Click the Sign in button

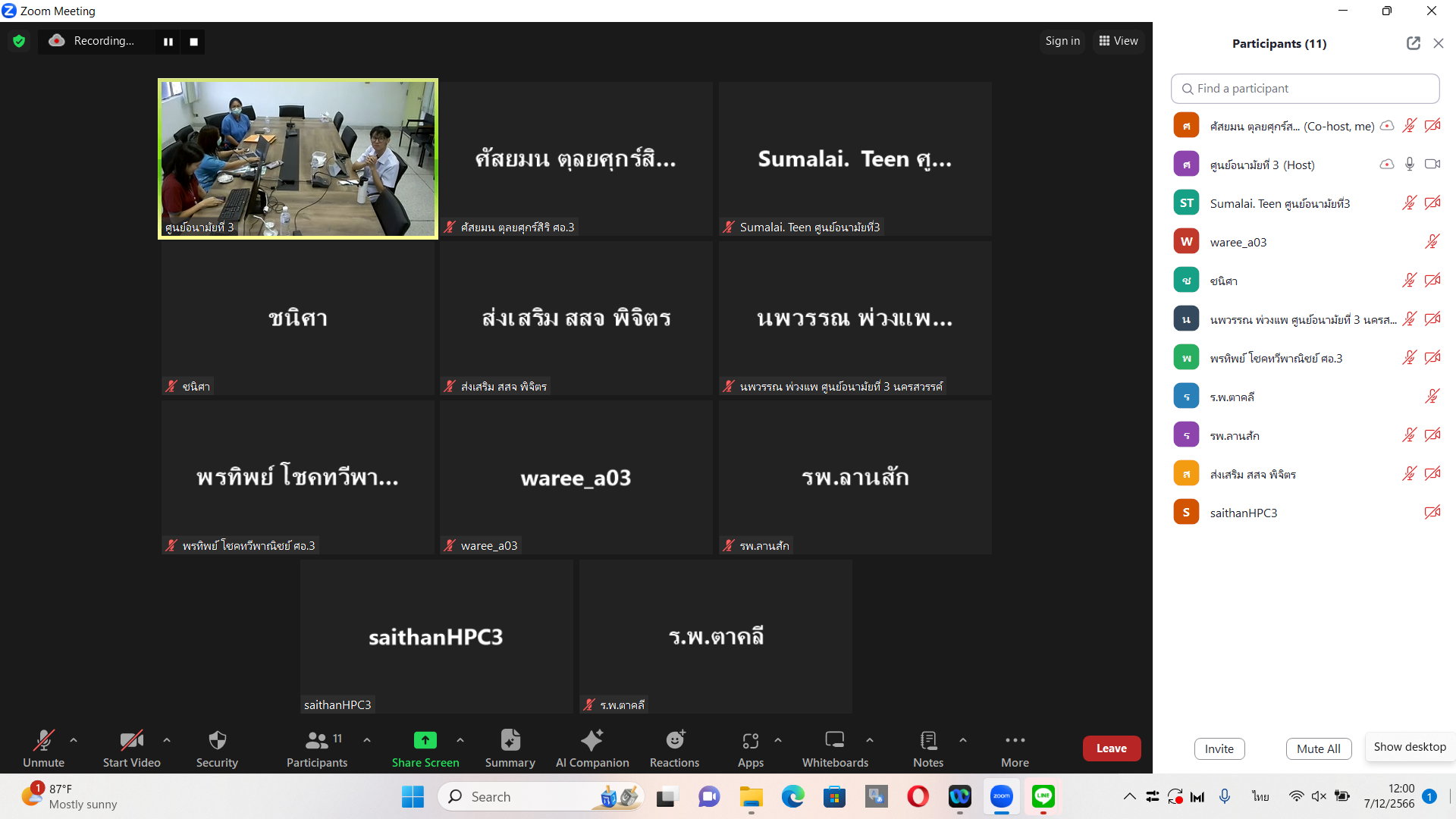(x=1062, y=41)
